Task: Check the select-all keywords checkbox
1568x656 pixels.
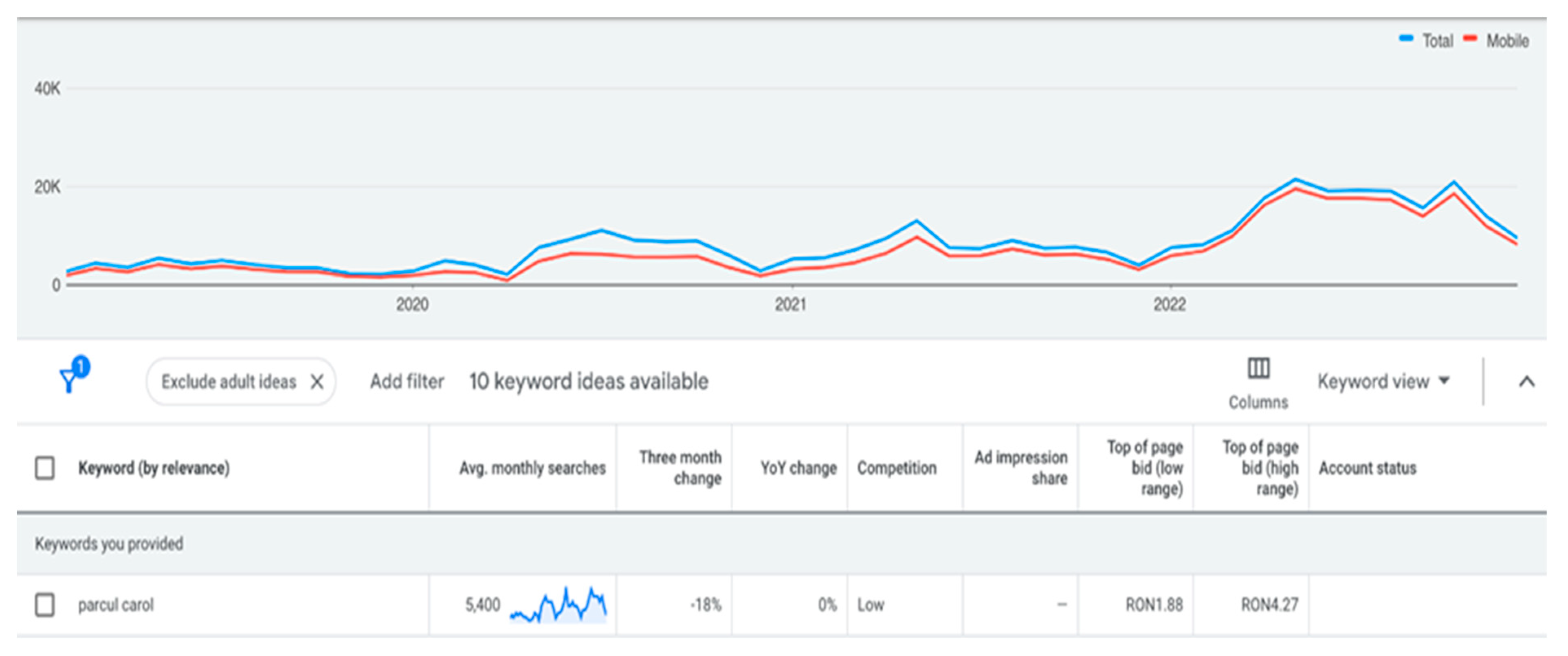Action: [44, 468]
